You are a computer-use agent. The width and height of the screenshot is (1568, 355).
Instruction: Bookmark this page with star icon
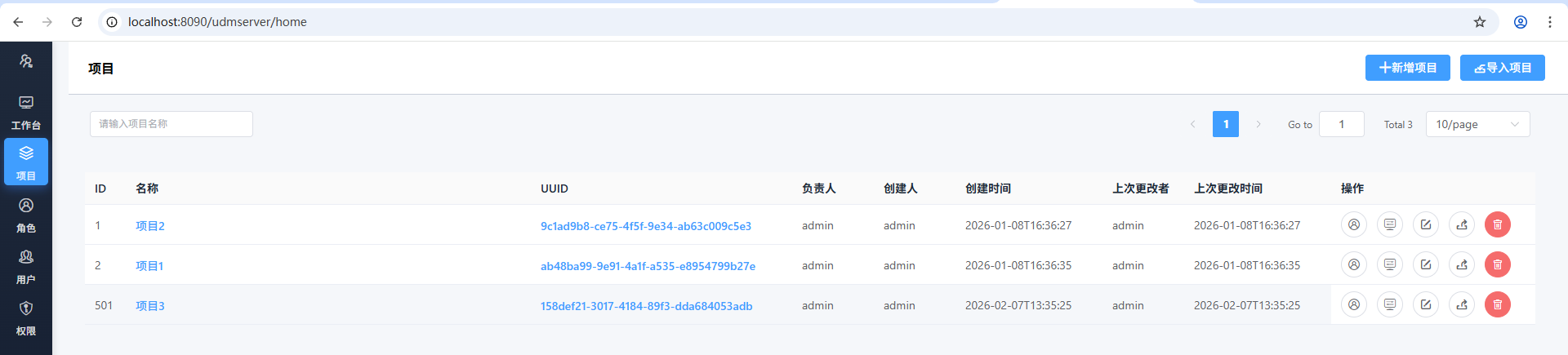1479,22
